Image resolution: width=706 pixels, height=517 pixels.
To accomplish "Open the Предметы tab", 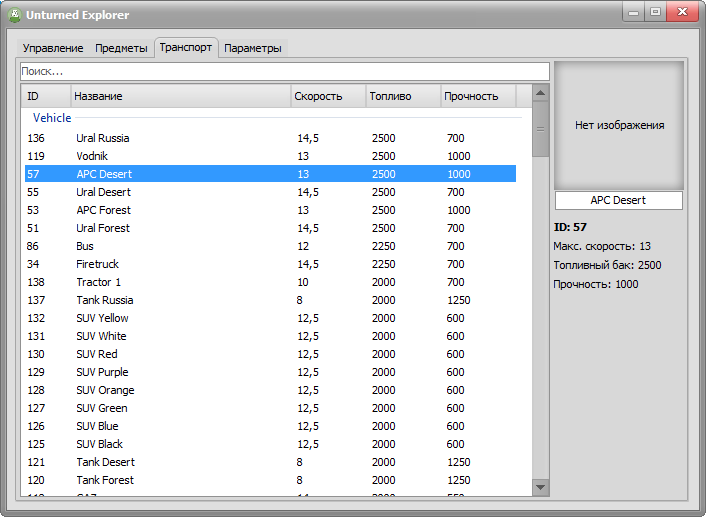I will click(121, 48).
